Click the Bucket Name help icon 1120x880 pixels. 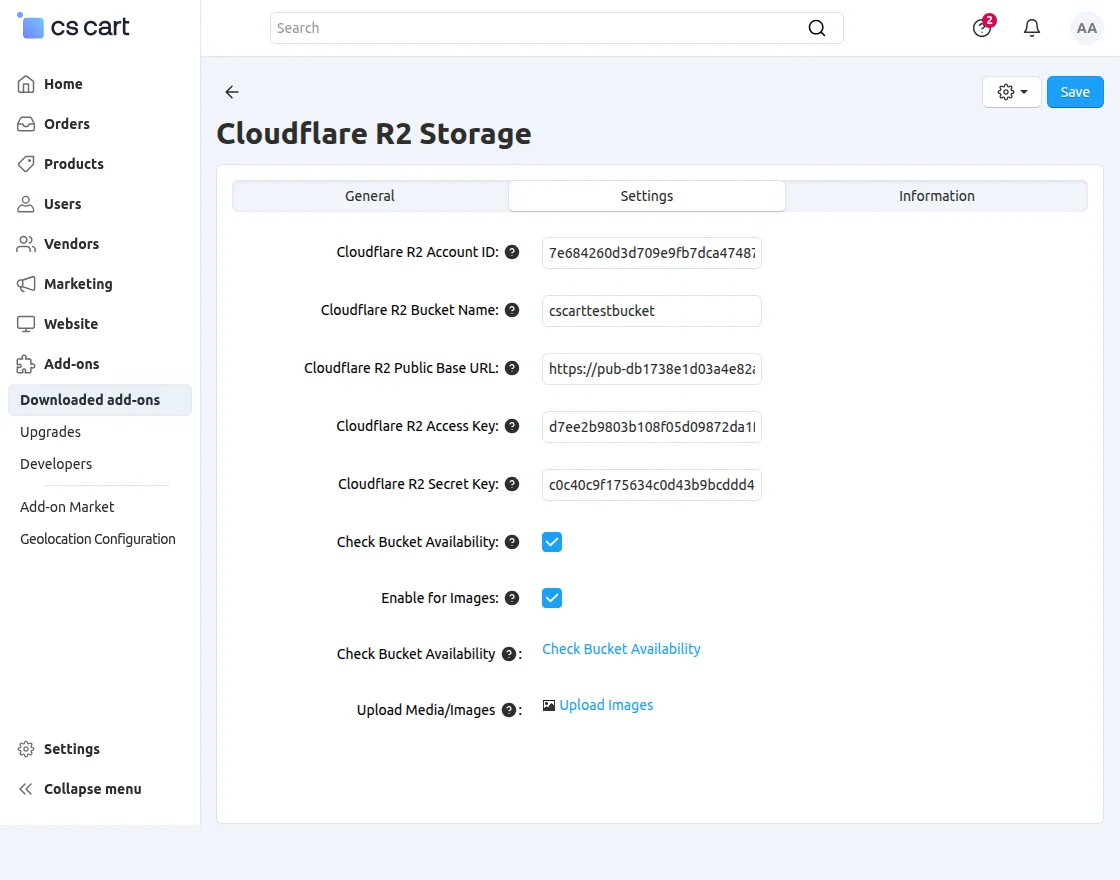pos(512,310)
